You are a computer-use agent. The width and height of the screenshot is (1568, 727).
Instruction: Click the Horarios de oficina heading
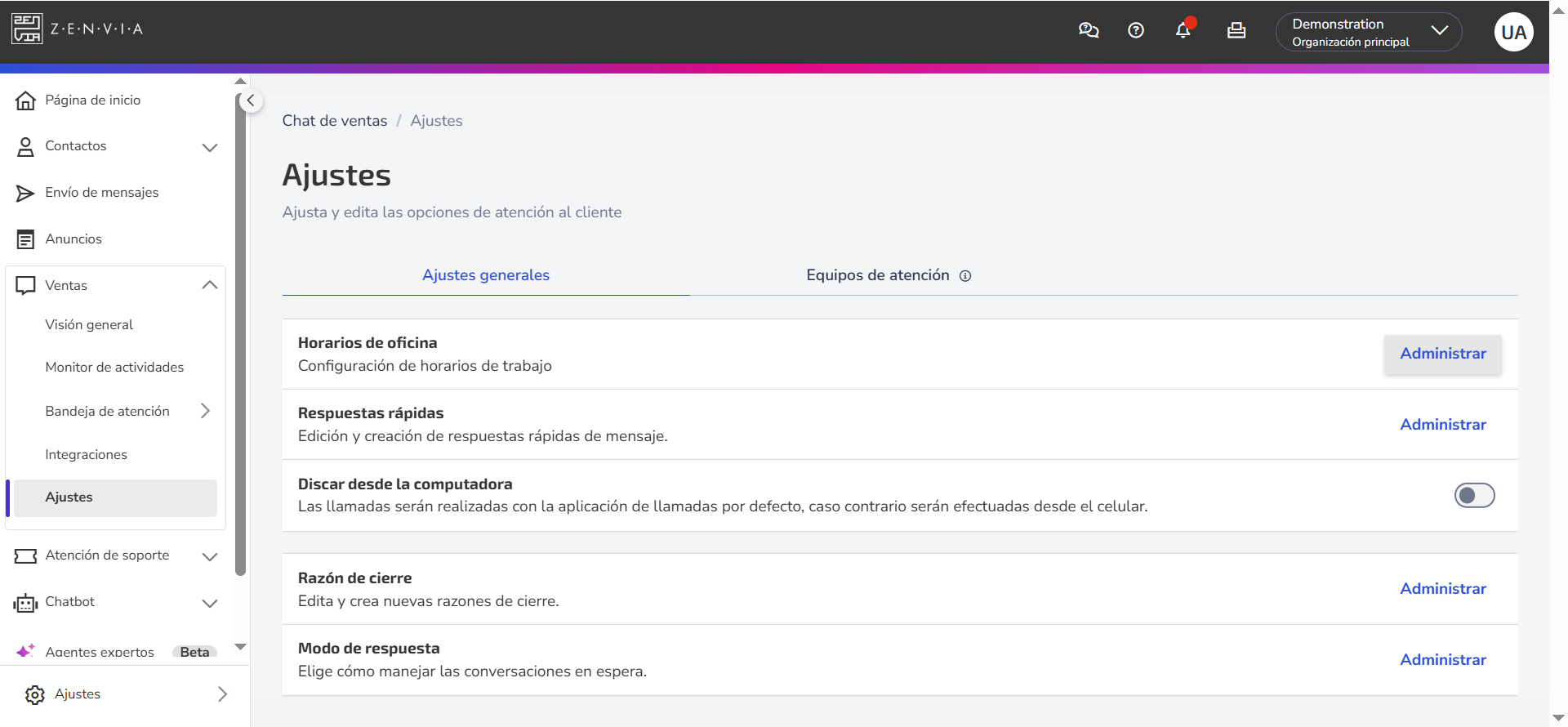coord(367,343)
